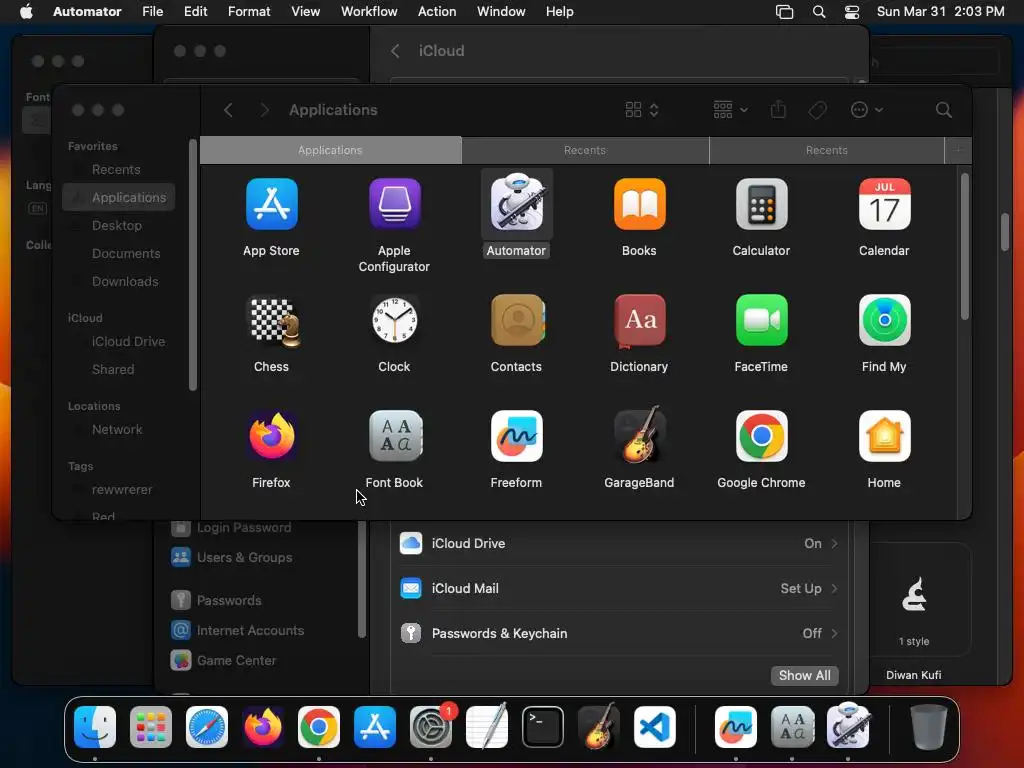1024x768 pixels.
Task: Select the Firefox app in Finder window
Action: tap(272, 436)
